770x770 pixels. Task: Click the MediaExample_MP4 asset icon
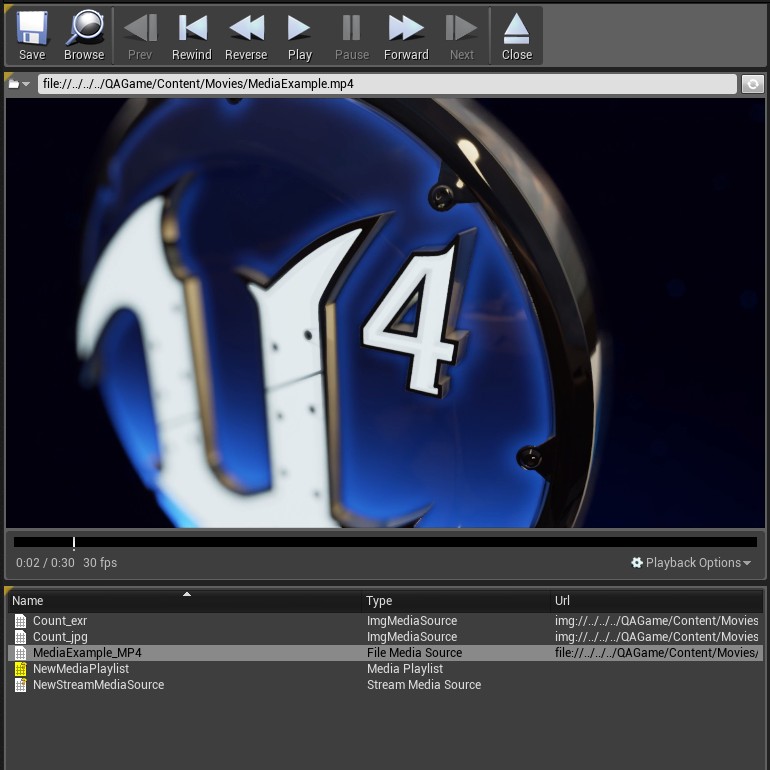pyautogui.click(x=20, y=653)
